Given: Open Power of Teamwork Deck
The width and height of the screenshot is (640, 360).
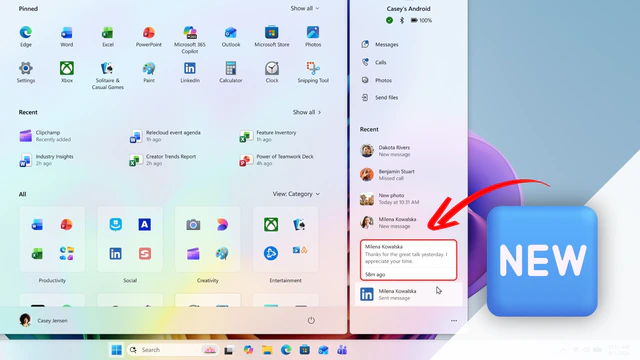Looking at the screenshot, I should (x=277, y=160).
